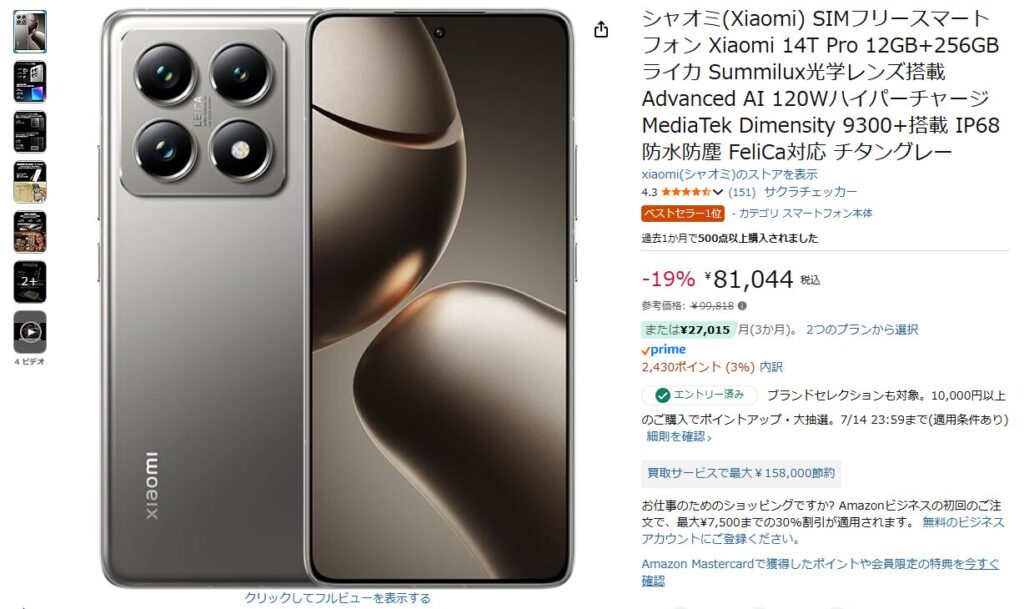Click the Prime logo badge

(664, 350)
